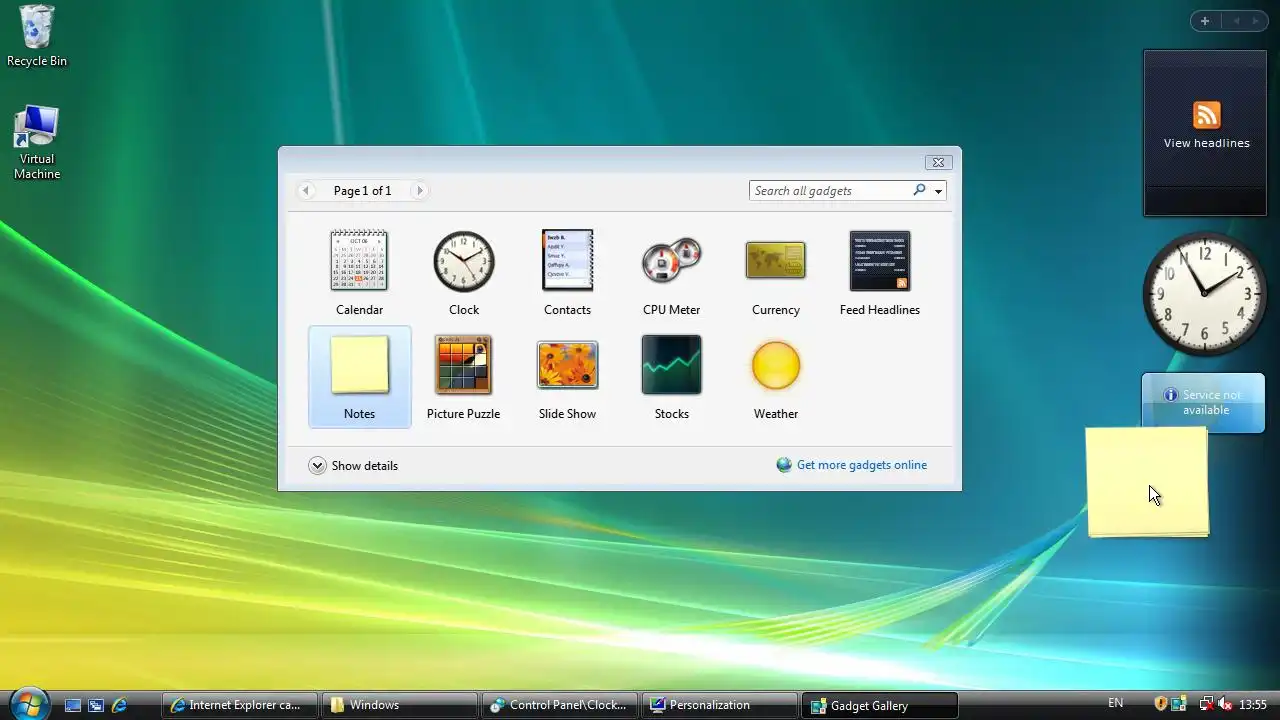Image resolution: width=1280 pixels, height=720 pixels.
Task: Select the Clock gadget in gallery
Action: tap(463, 272)
